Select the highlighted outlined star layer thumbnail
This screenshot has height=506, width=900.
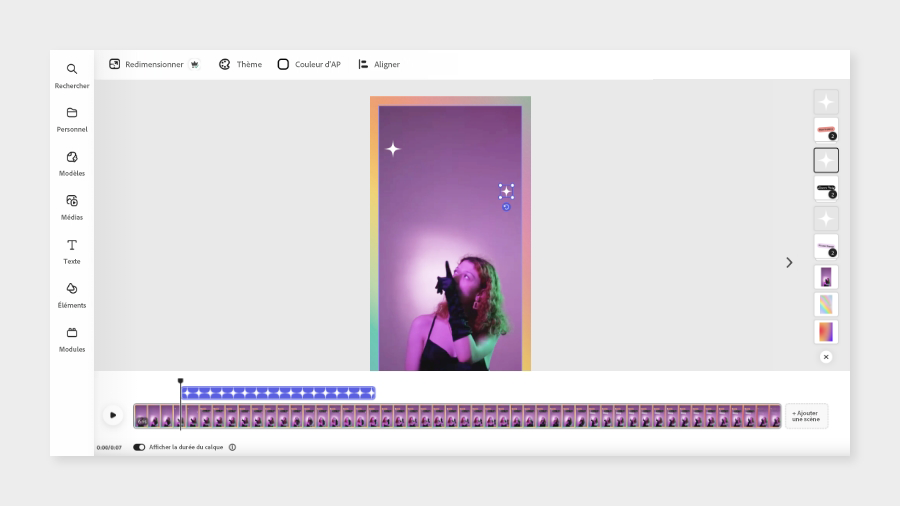tap(826, 160)
